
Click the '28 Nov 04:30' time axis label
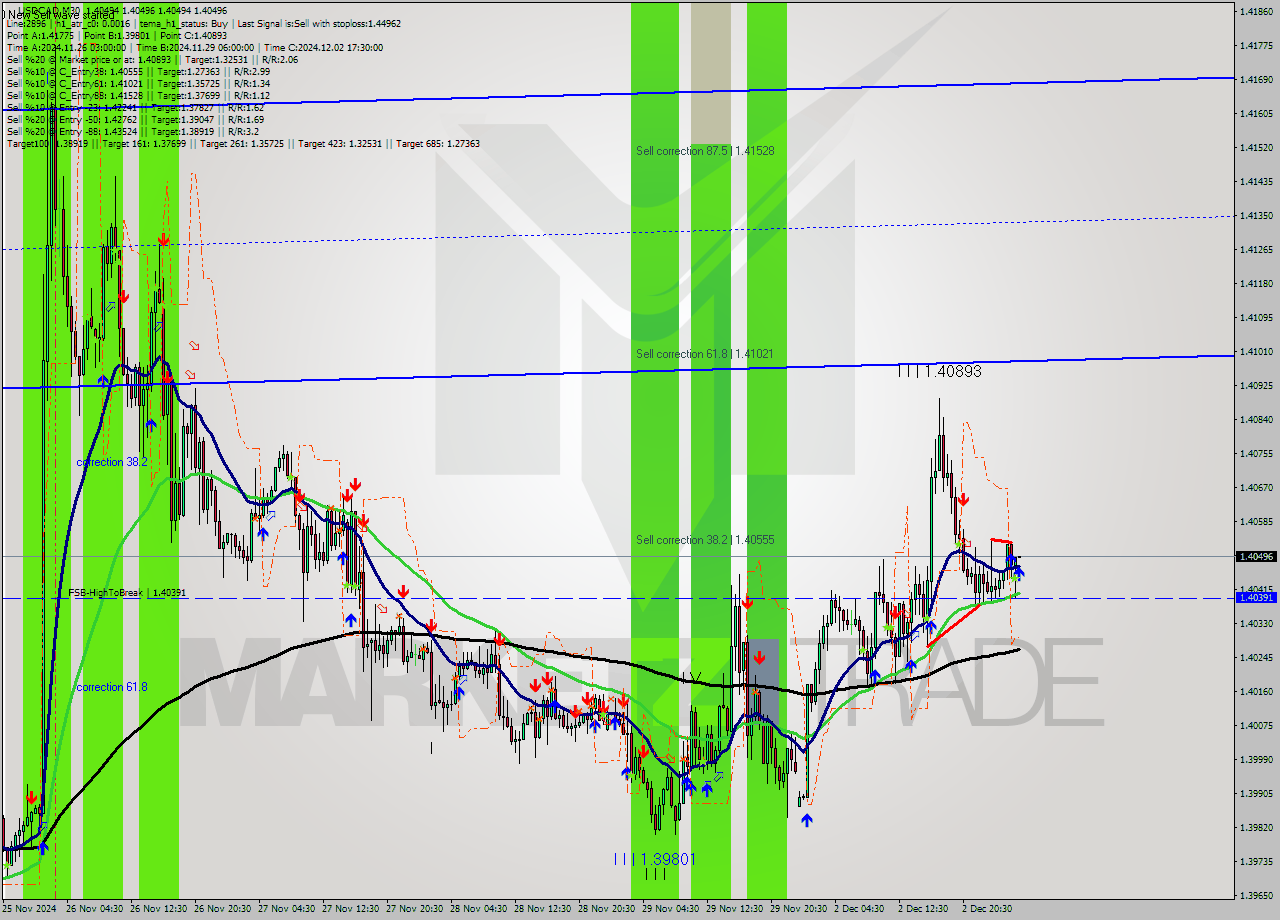pos(479,909)
